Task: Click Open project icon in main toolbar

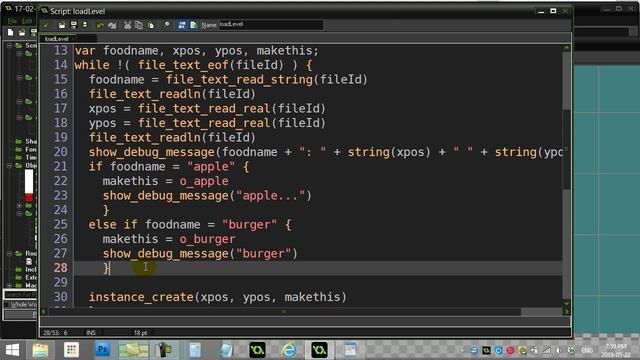Action: pyautogui.click(x=22, y=32)
